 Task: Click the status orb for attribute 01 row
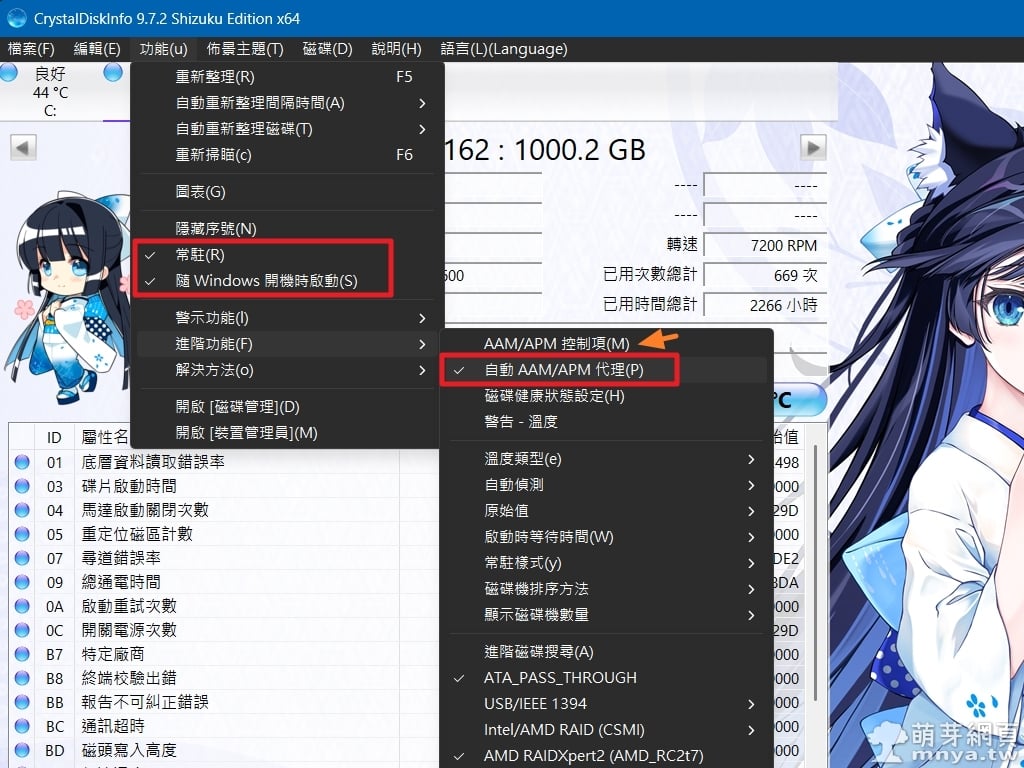[22, 462]
